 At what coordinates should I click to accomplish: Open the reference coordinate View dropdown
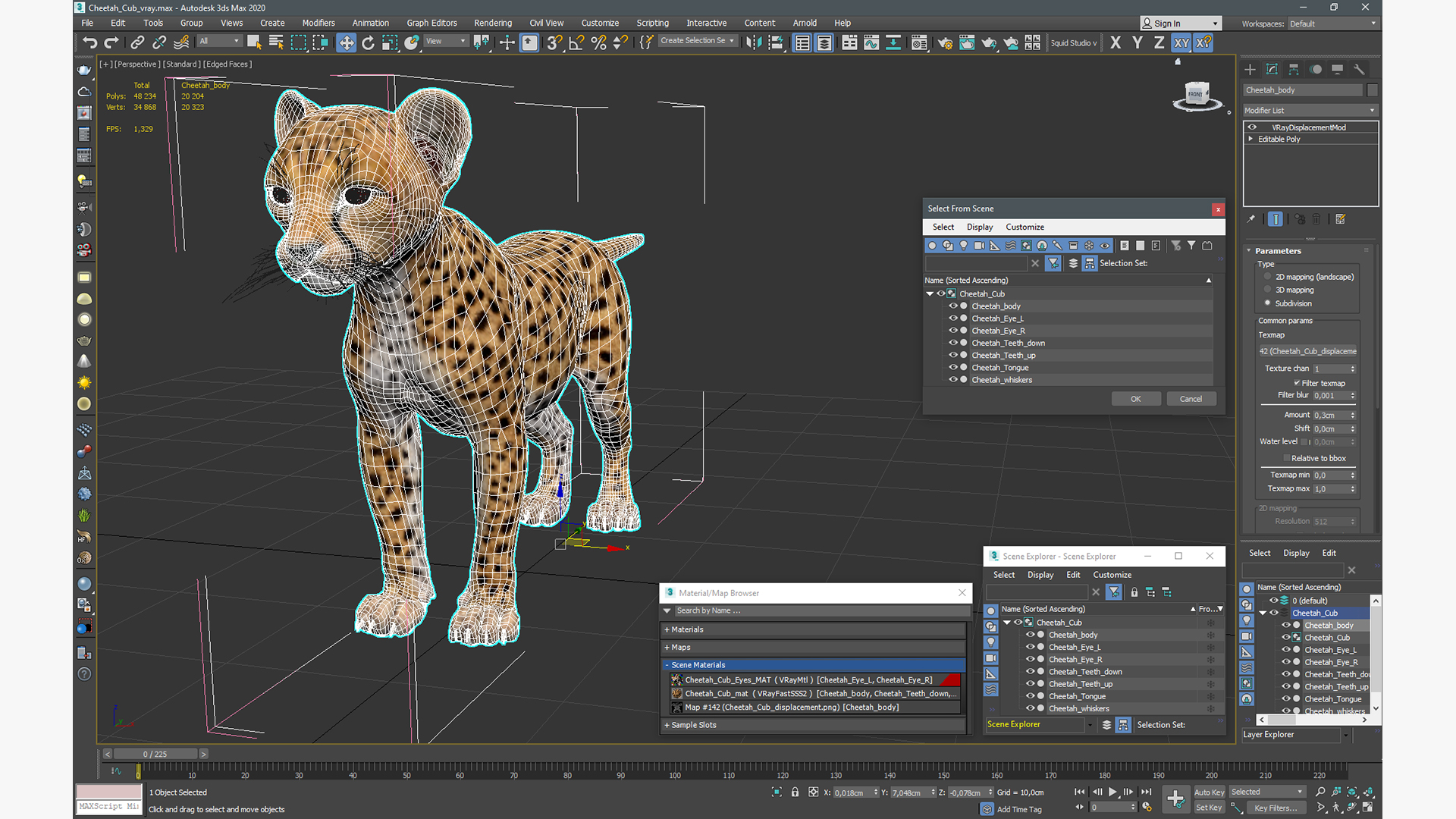pyautogui.click(x=446, y=41)
